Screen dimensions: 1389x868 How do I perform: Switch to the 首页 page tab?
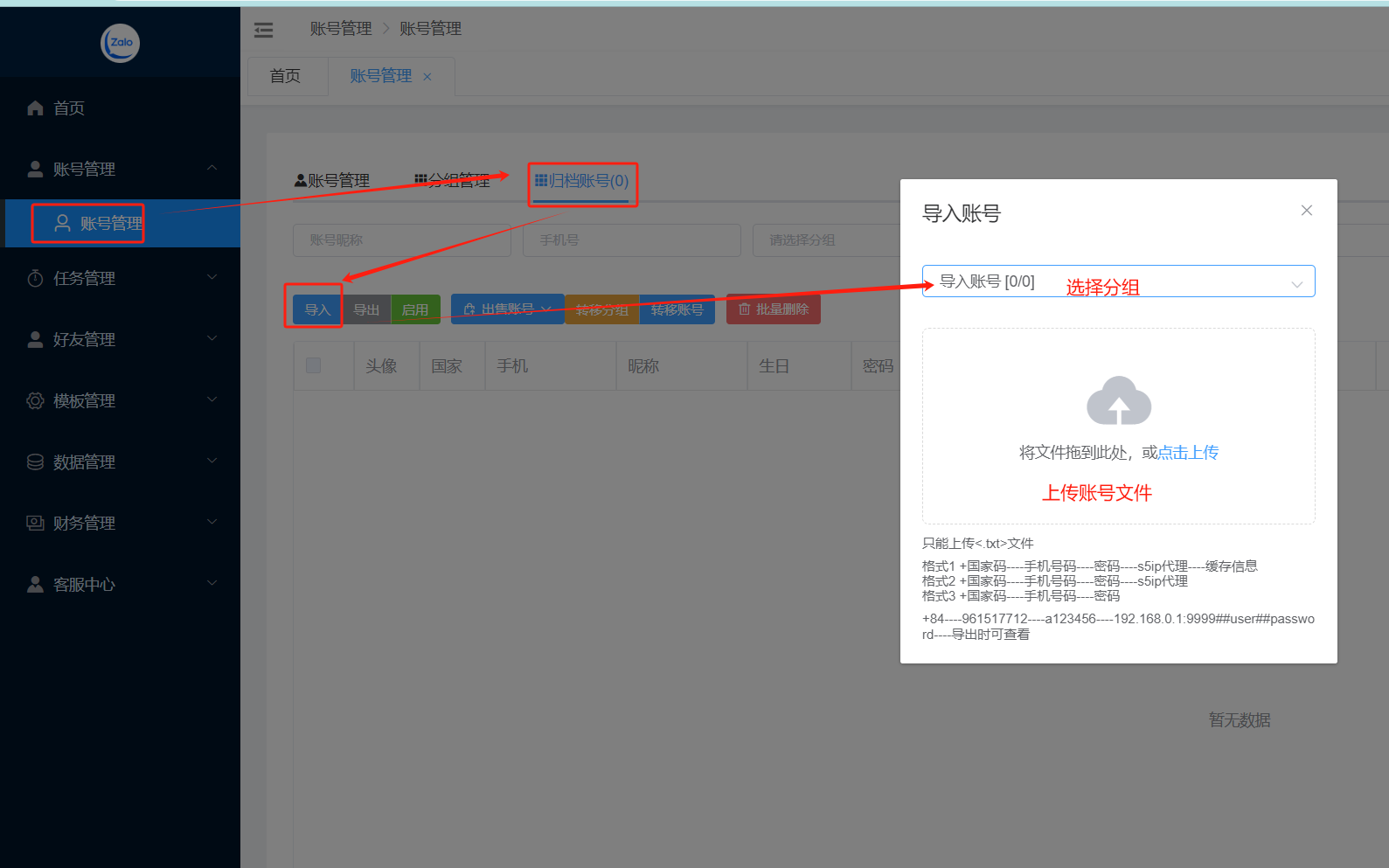pyautogui.click(x=285, y=76)
